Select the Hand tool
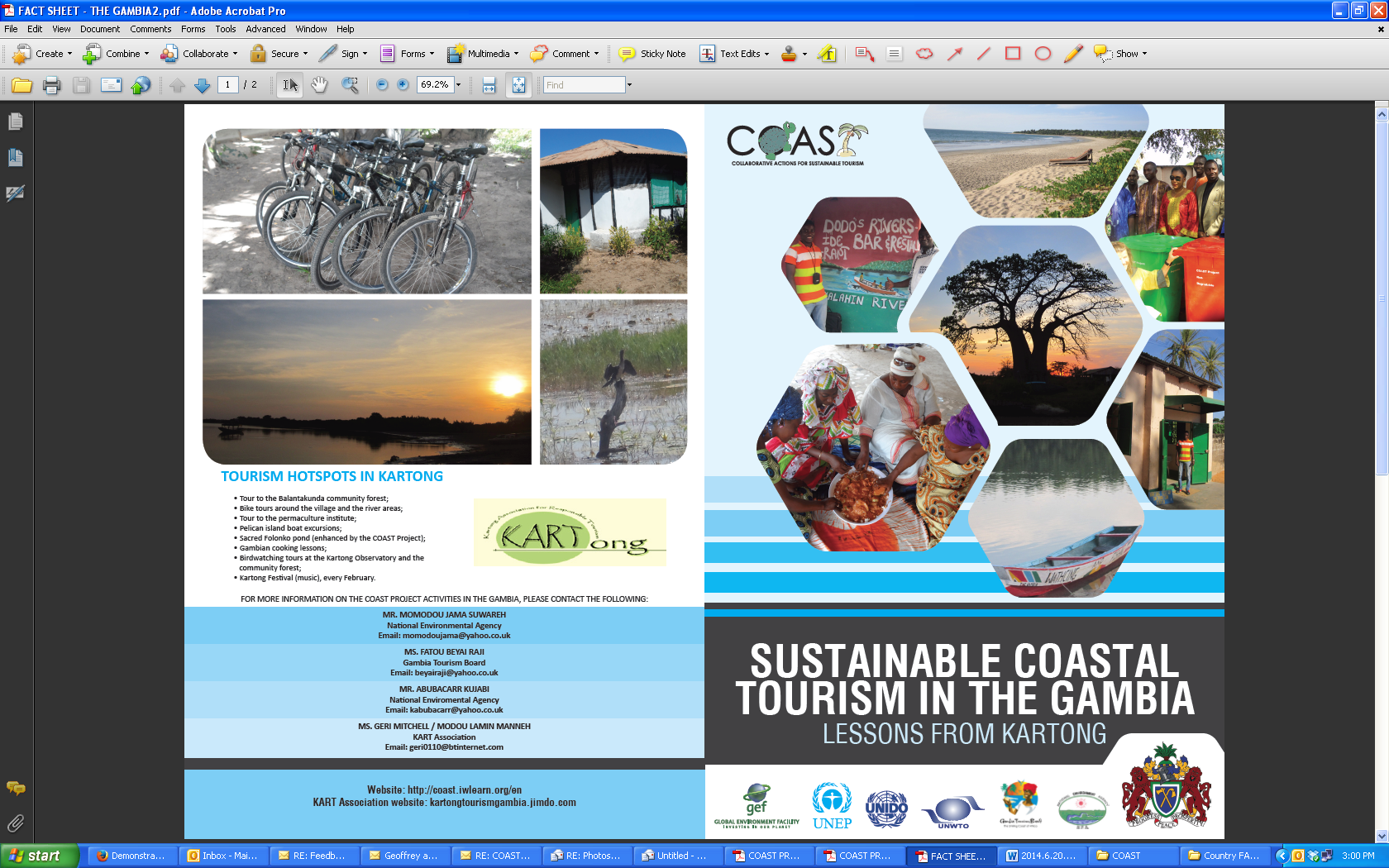Screen dimensions: 1389x868 click(319, 85)
